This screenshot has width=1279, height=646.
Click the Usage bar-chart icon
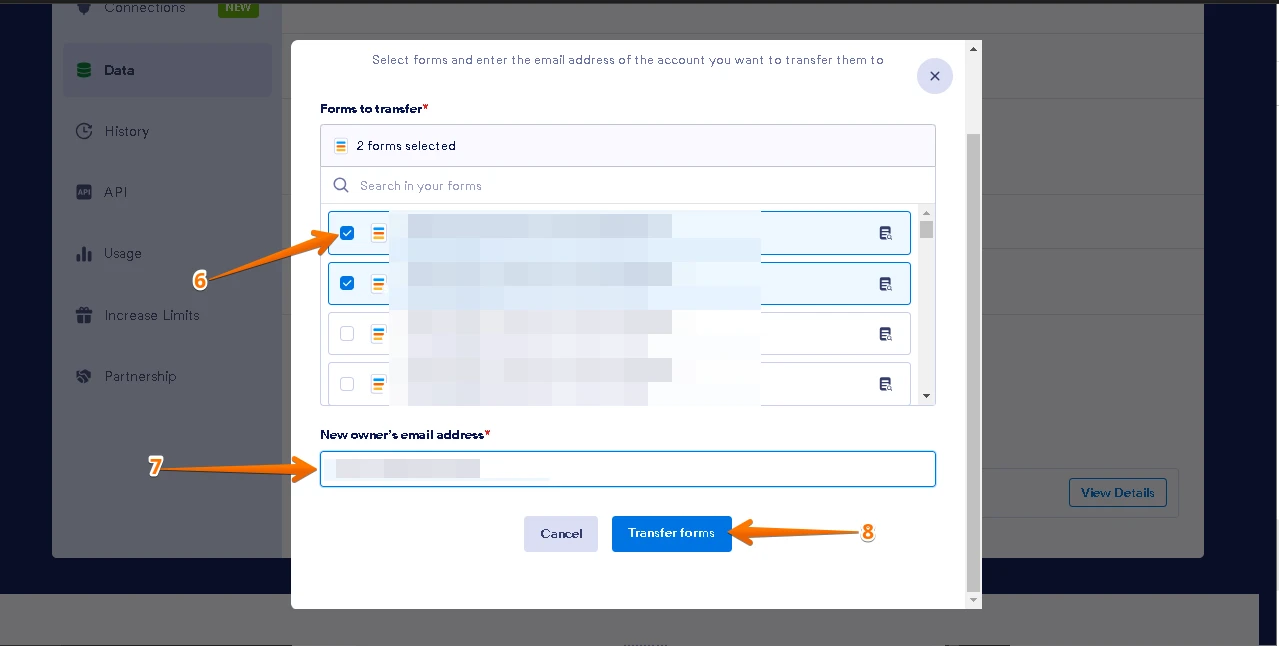coord(84,253)
